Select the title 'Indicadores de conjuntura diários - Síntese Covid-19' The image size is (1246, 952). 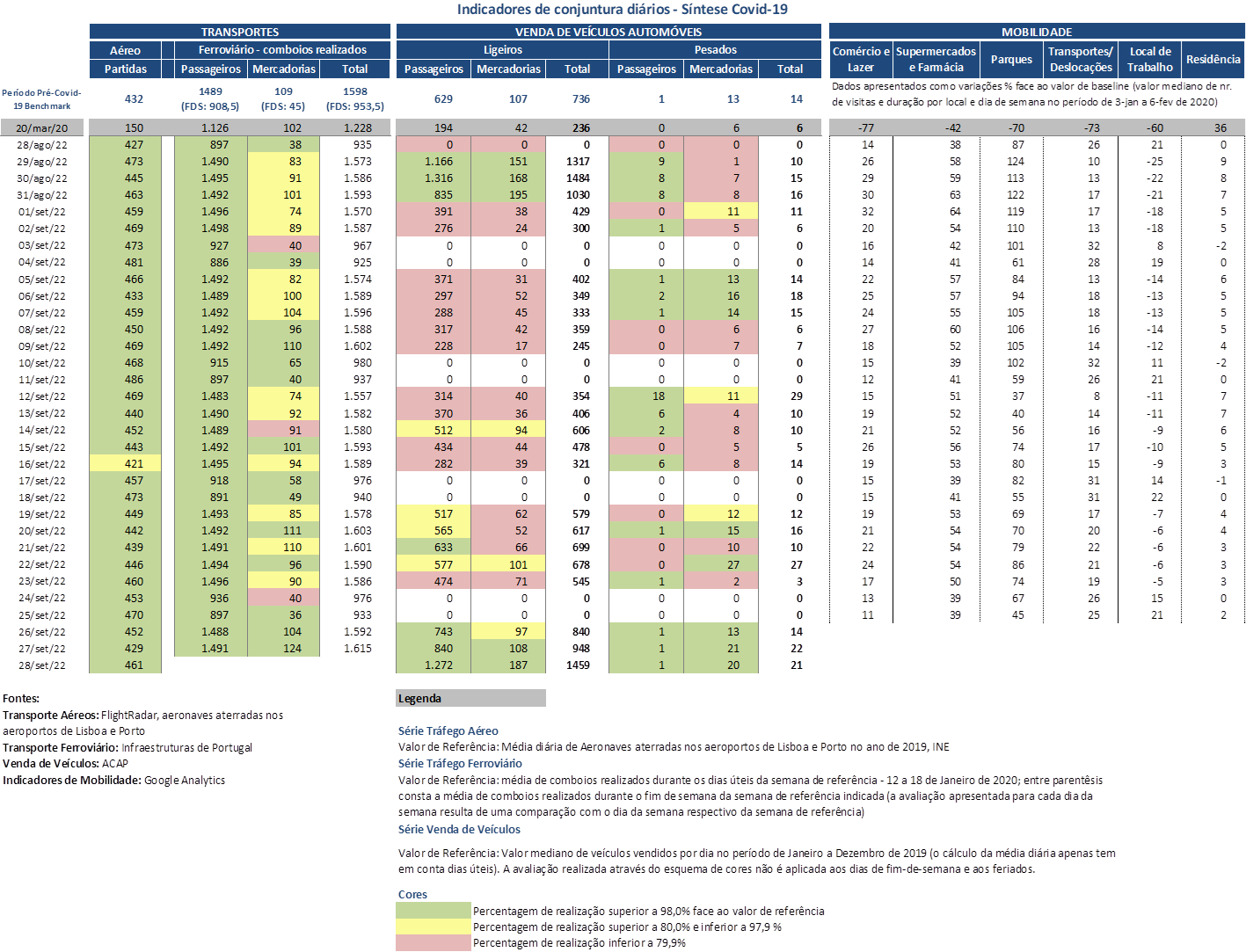click(622, 10)
